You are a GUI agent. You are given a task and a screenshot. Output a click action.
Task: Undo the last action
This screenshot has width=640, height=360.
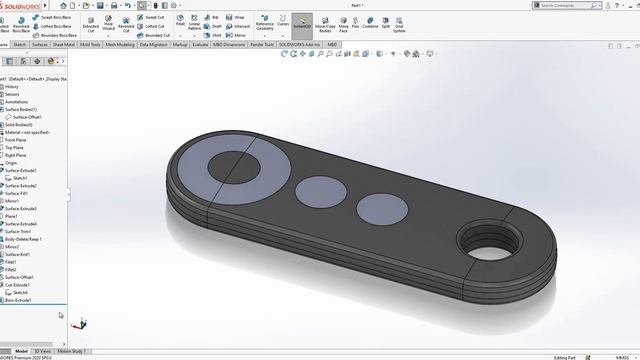point(128,5)
